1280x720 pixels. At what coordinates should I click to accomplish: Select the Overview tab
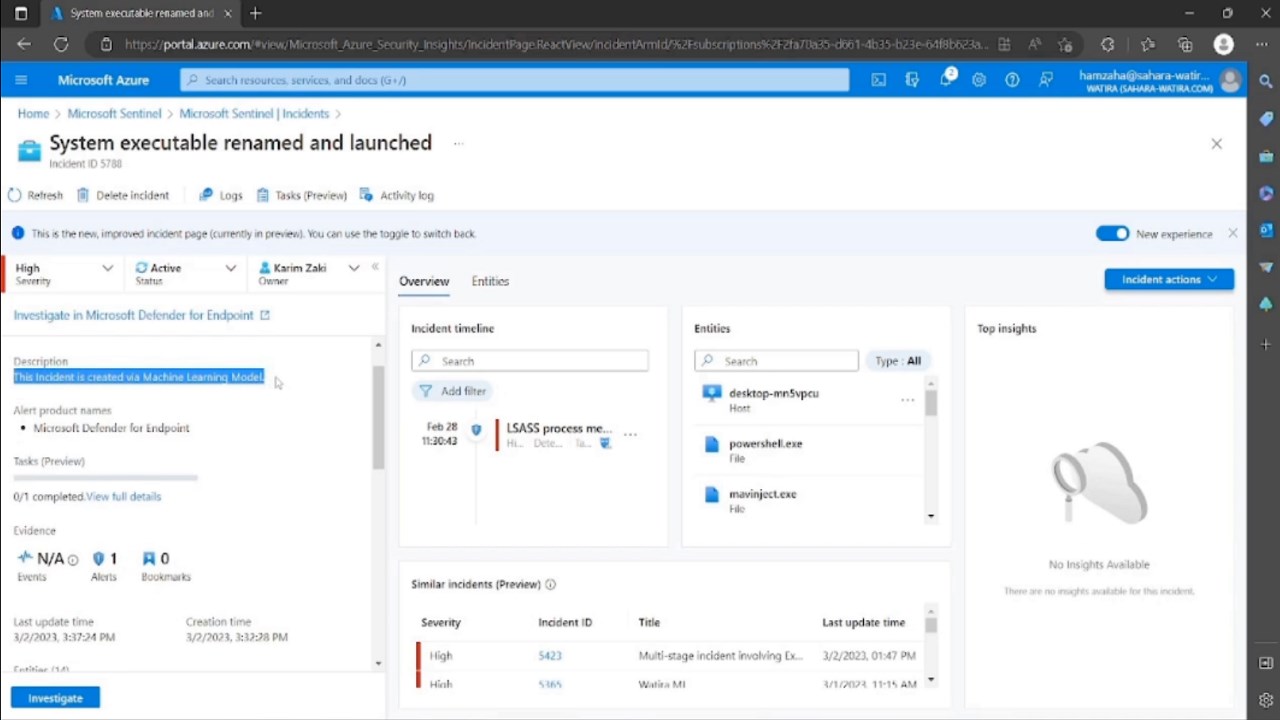coord(424,281)
